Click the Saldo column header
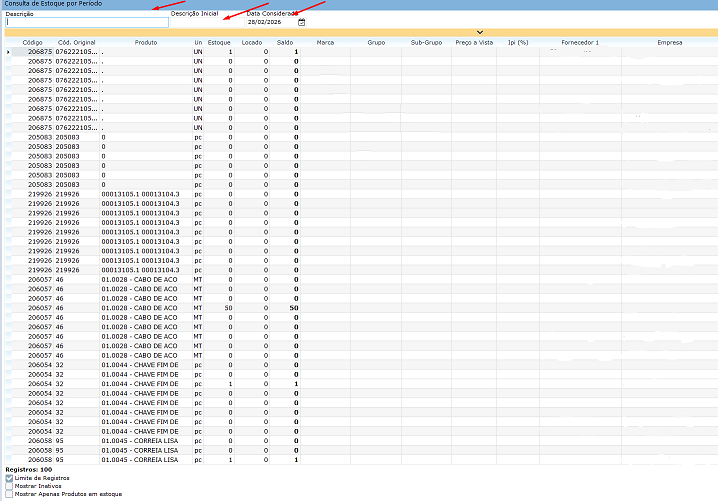This screenshot has height=501, width=718. [284, 43]
